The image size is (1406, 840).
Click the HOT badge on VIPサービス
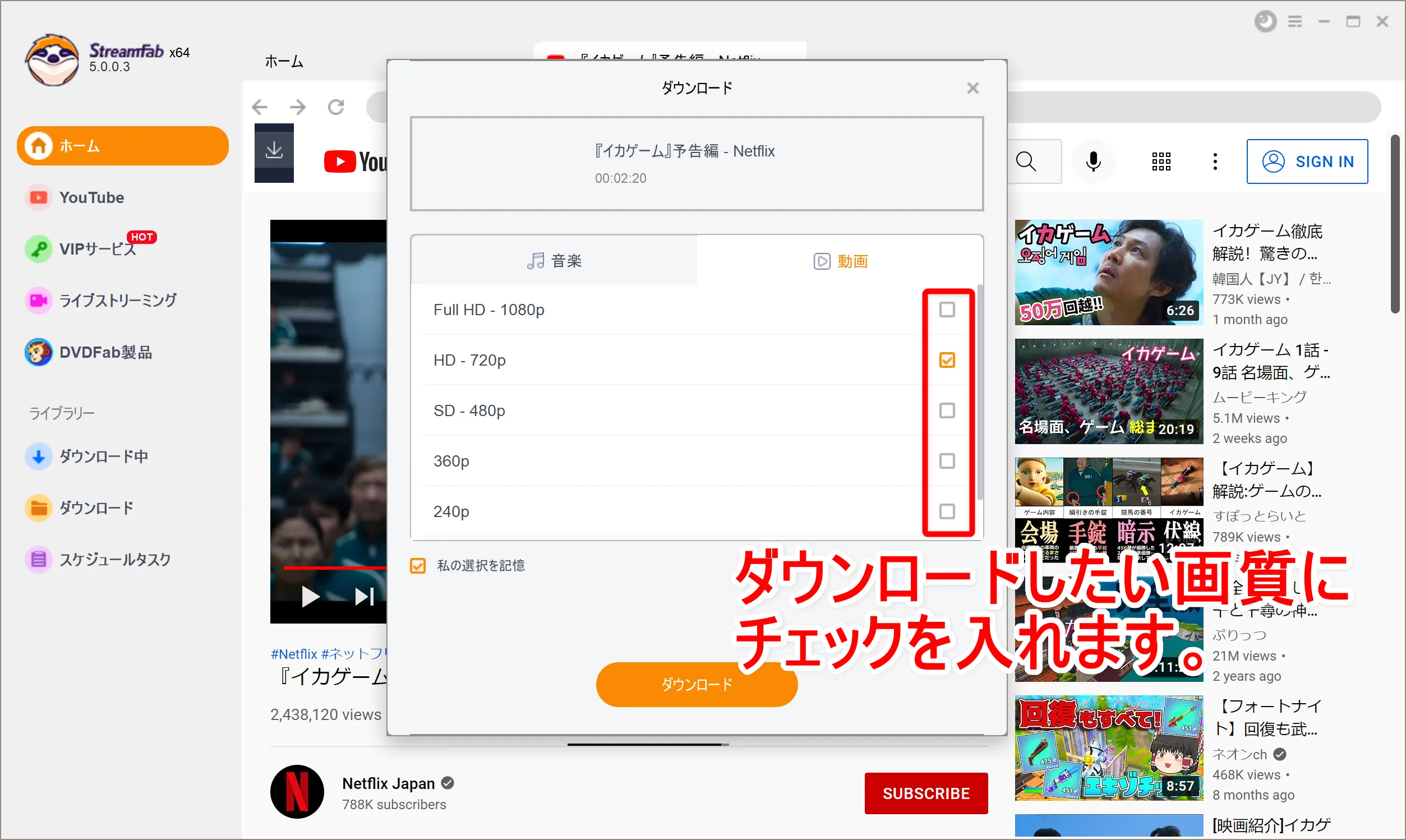[x=141, y=237]
